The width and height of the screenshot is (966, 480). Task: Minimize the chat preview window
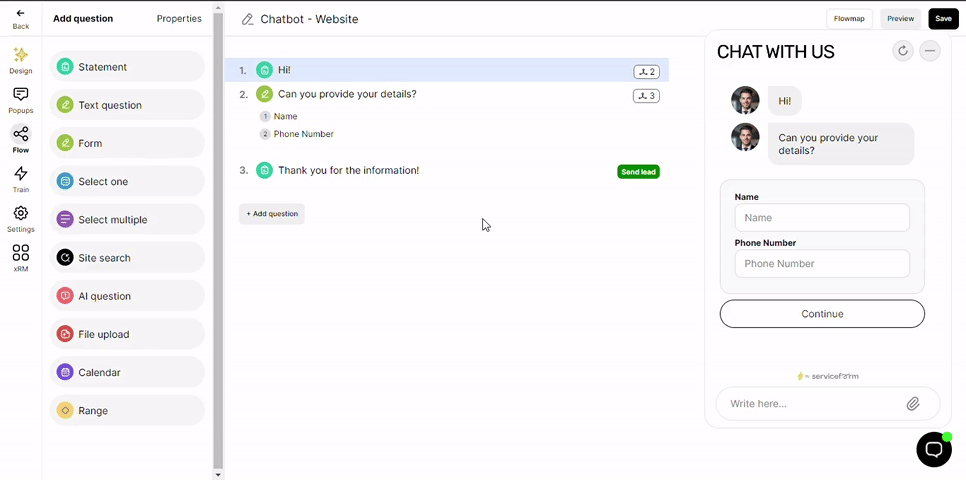(930, 51)
